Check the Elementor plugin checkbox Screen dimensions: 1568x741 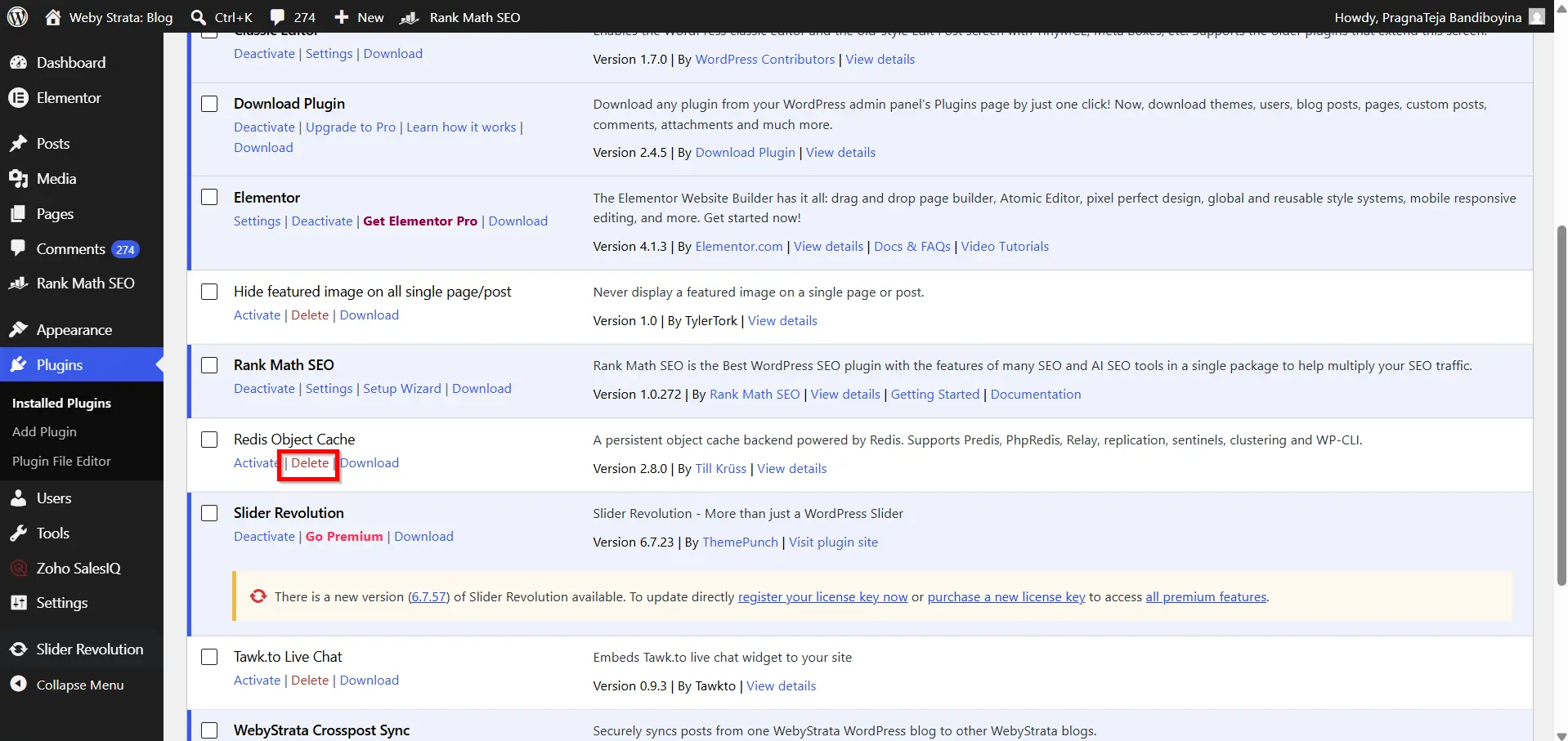click(x=209, y=198)
